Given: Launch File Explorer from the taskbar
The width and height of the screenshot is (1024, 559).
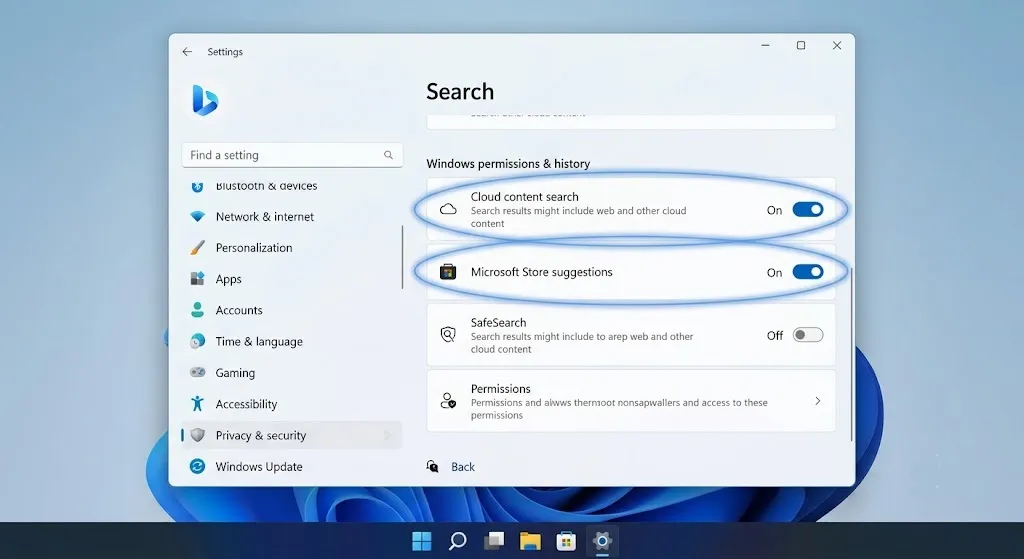Looking at the screenshot, I should 530,541.
